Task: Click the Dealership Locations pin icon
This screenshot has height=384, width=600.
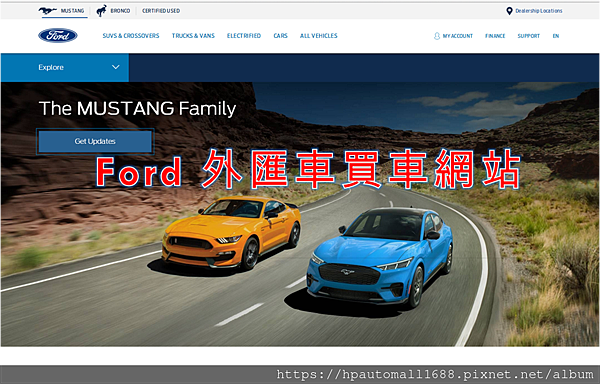Action: pyautogui.click(x=509, y=11)
